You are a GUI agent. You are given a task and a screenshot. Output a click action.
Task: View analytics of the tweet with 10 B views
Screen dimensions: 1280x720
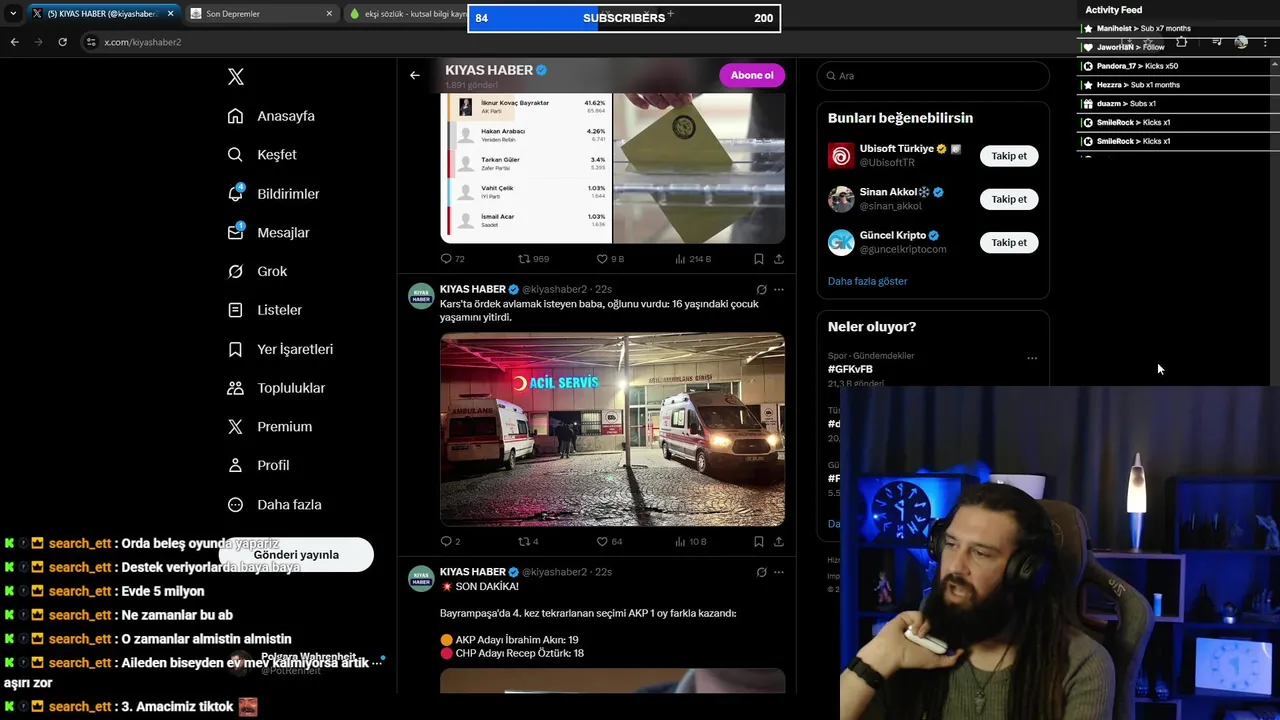[x=691, y=542]
